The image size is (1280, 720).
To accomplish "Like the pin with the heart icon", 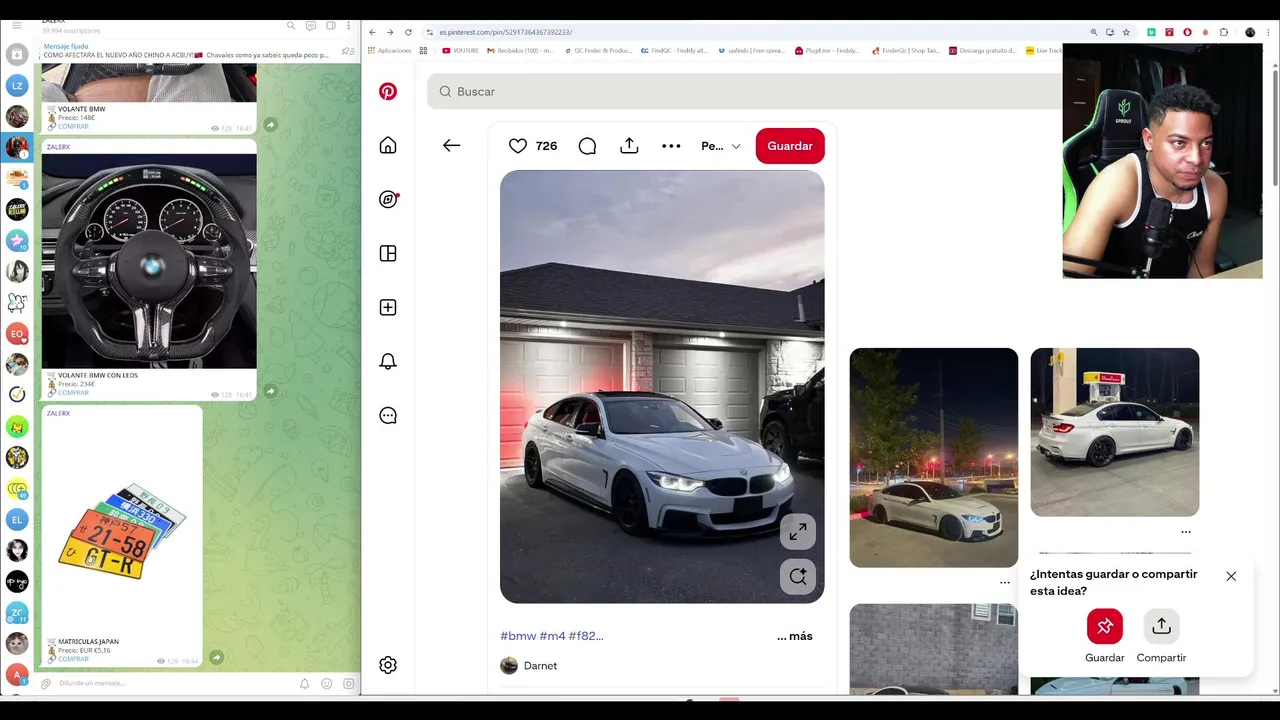I will click(x=518, y=146).
